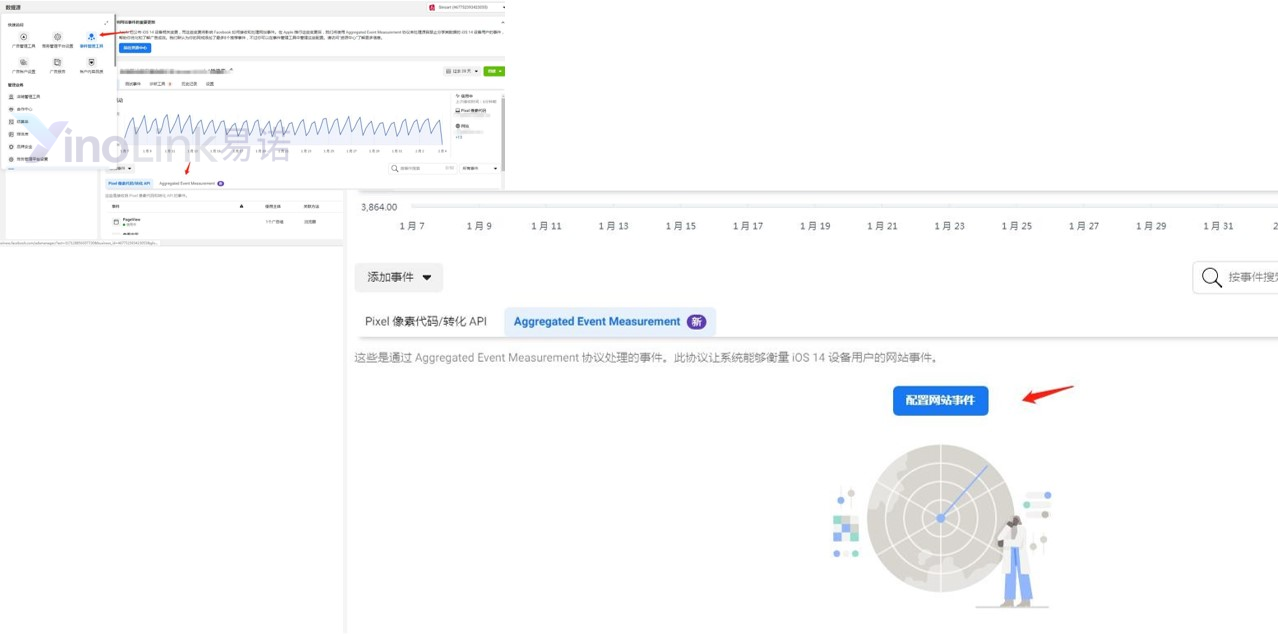Switch to the 历史记录 tab
The image size is (1278, 634).
(187, 84)
